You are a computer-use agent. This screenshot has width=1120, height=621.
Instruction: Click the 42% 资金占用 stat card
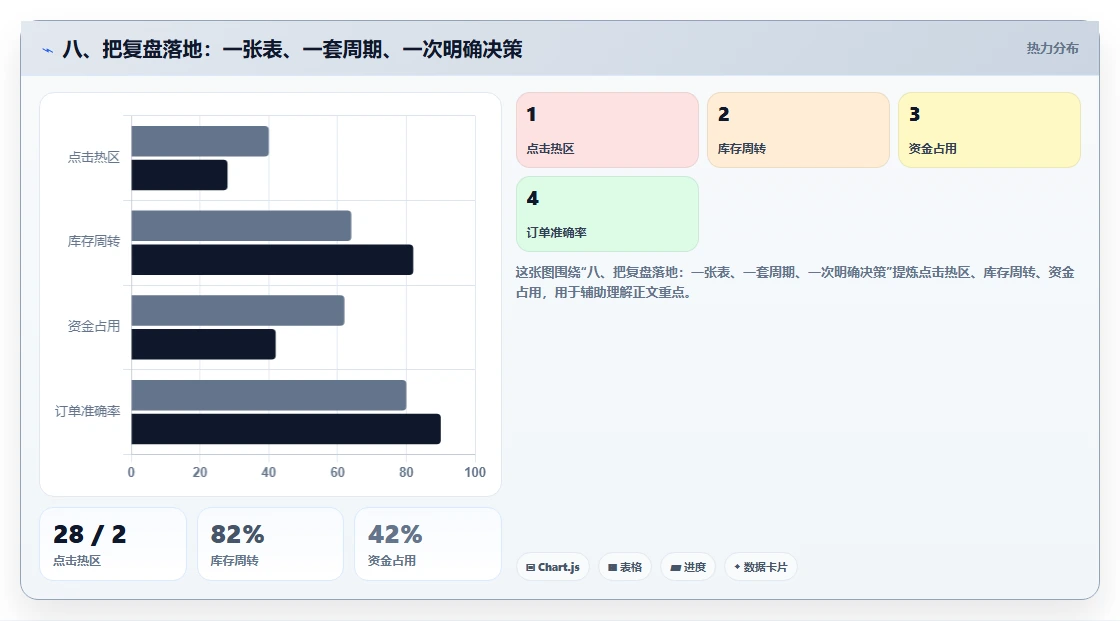tap(428, 544)
